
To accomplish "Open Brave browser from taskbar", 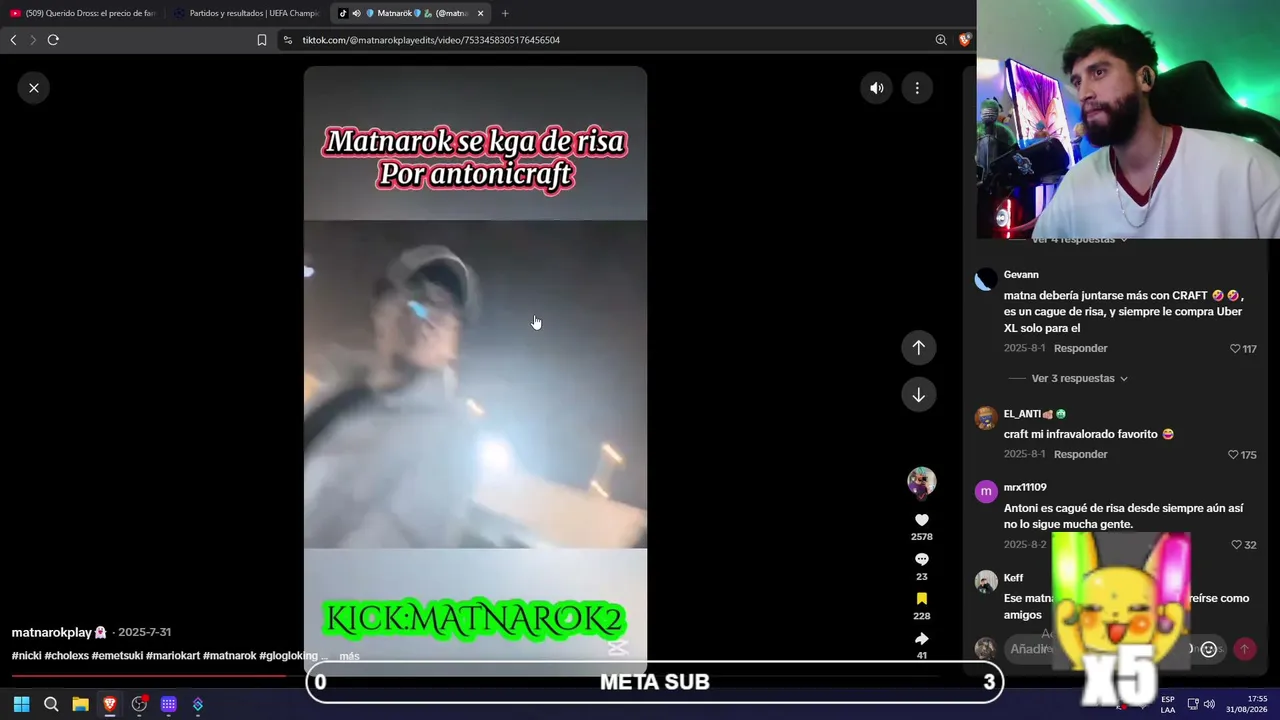I will pyautogui.click(x=110, y=704).
